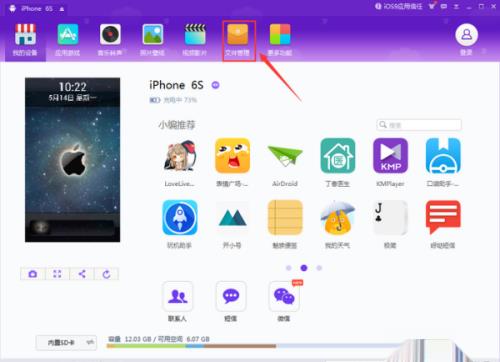This screenshot has height=362, width=500.
Task: Click the share button under phone preview
Action: [x=82, y=274]
